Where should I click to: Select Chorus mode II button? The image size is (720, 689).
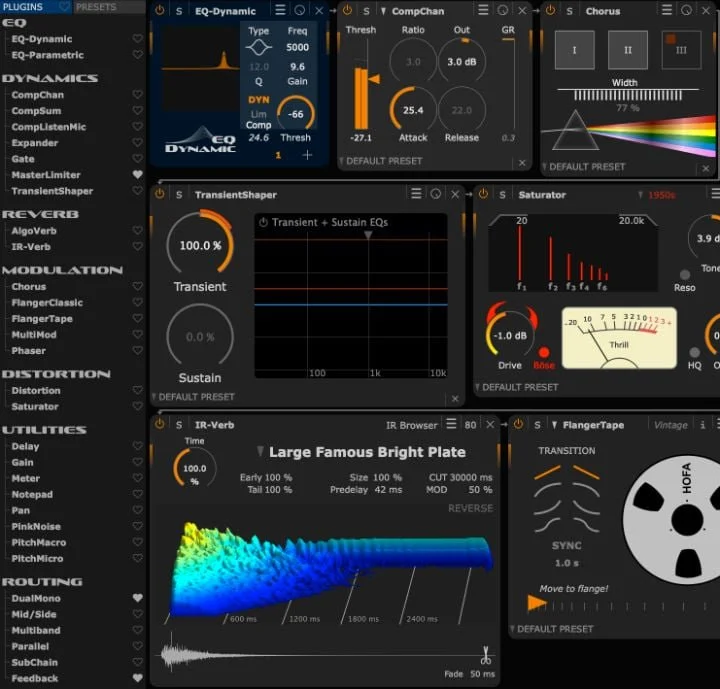tap(627, 50)
